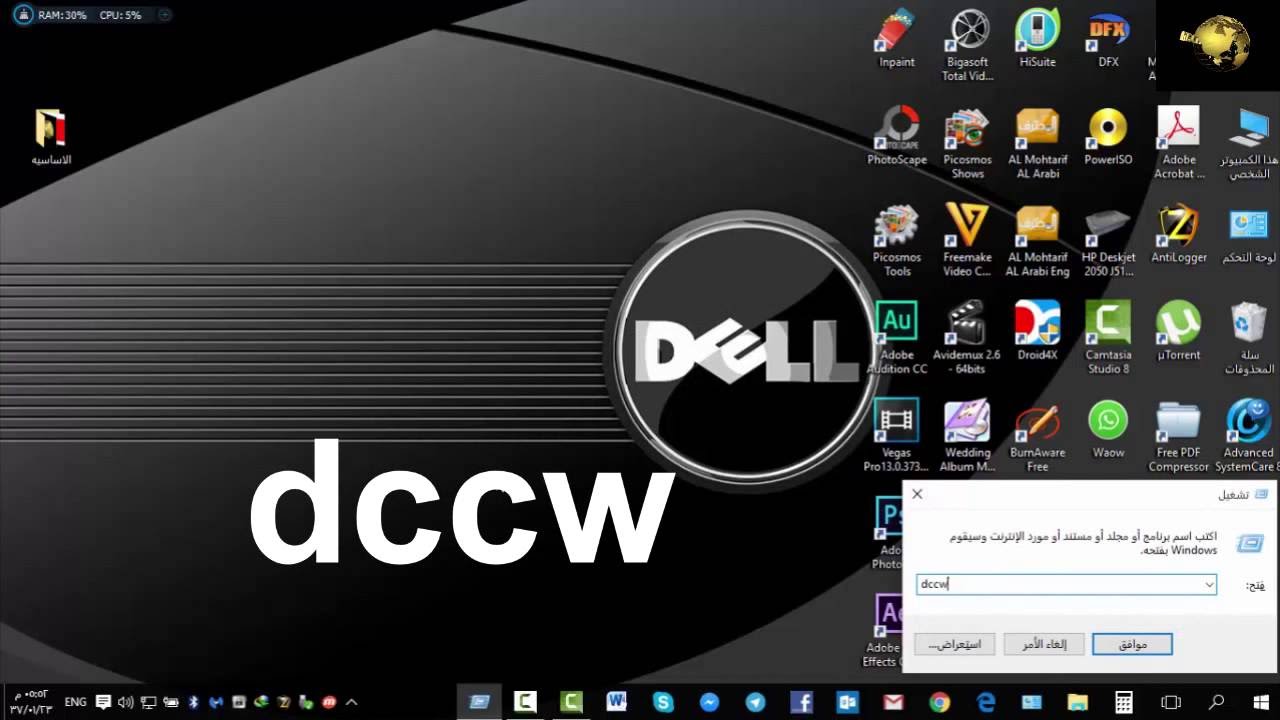1280x720 pixels.
Task: Open the Inpaint desktop shortcut
Action: point(897,40)
